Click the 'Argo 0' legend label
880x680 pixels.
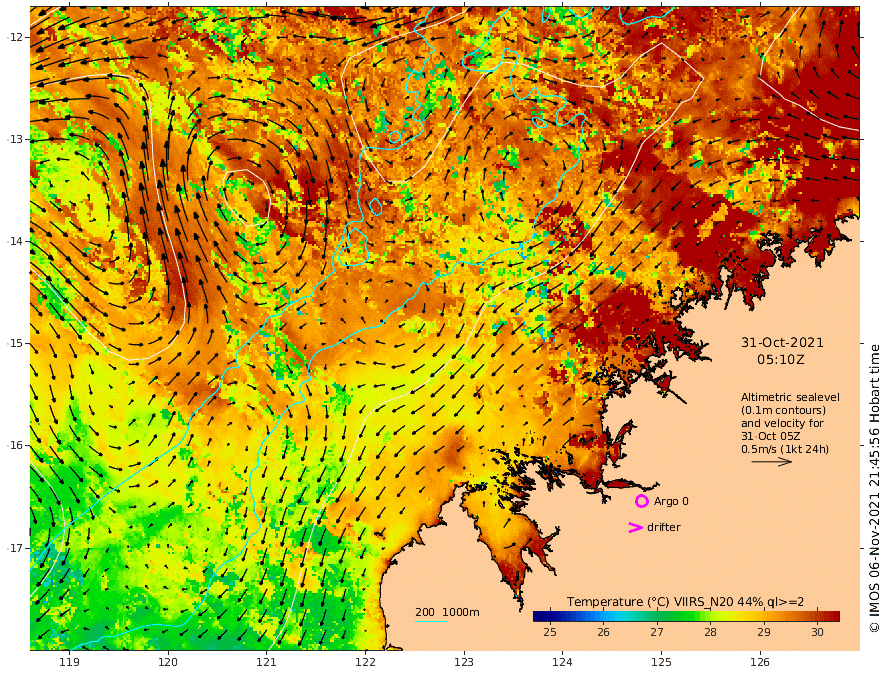tap(671, 501)
